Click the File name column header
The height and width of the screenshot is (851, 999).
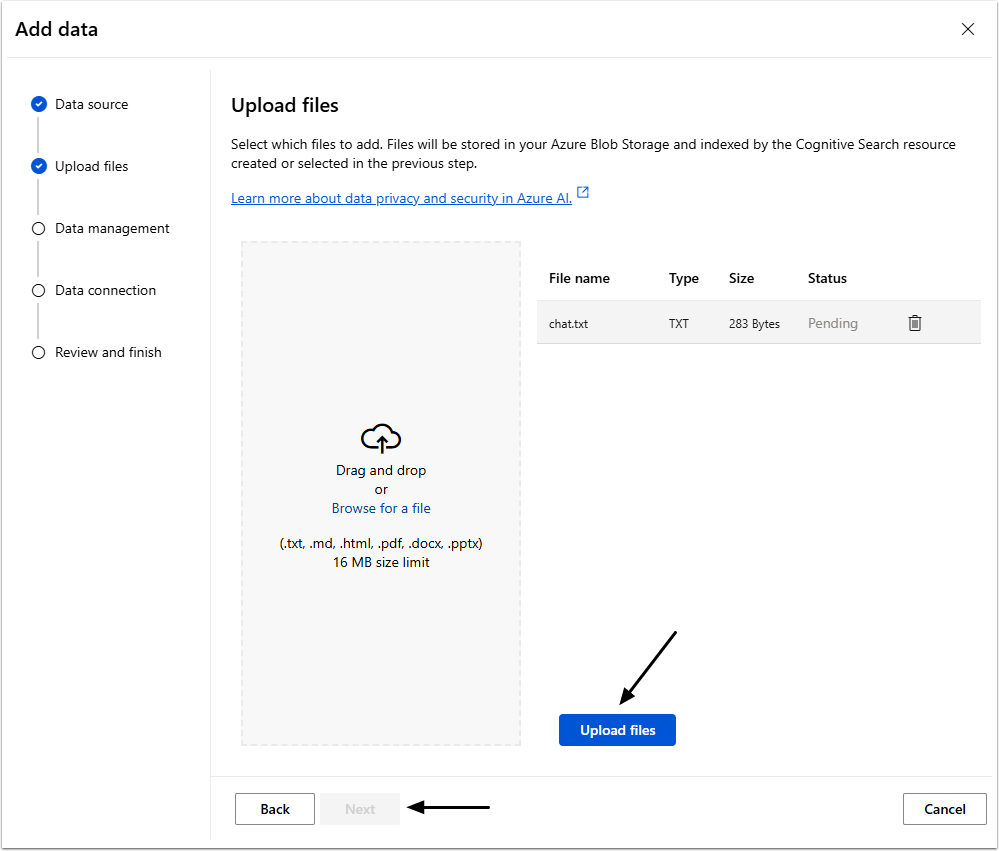579,278
